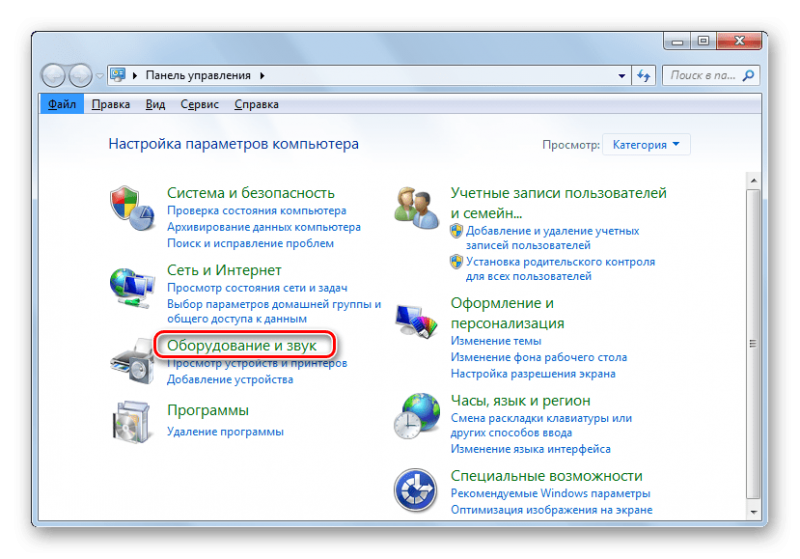Open Настройка разрешения экрана link
The width and height of the screenshot is (800, 559).
coord(533,374)
